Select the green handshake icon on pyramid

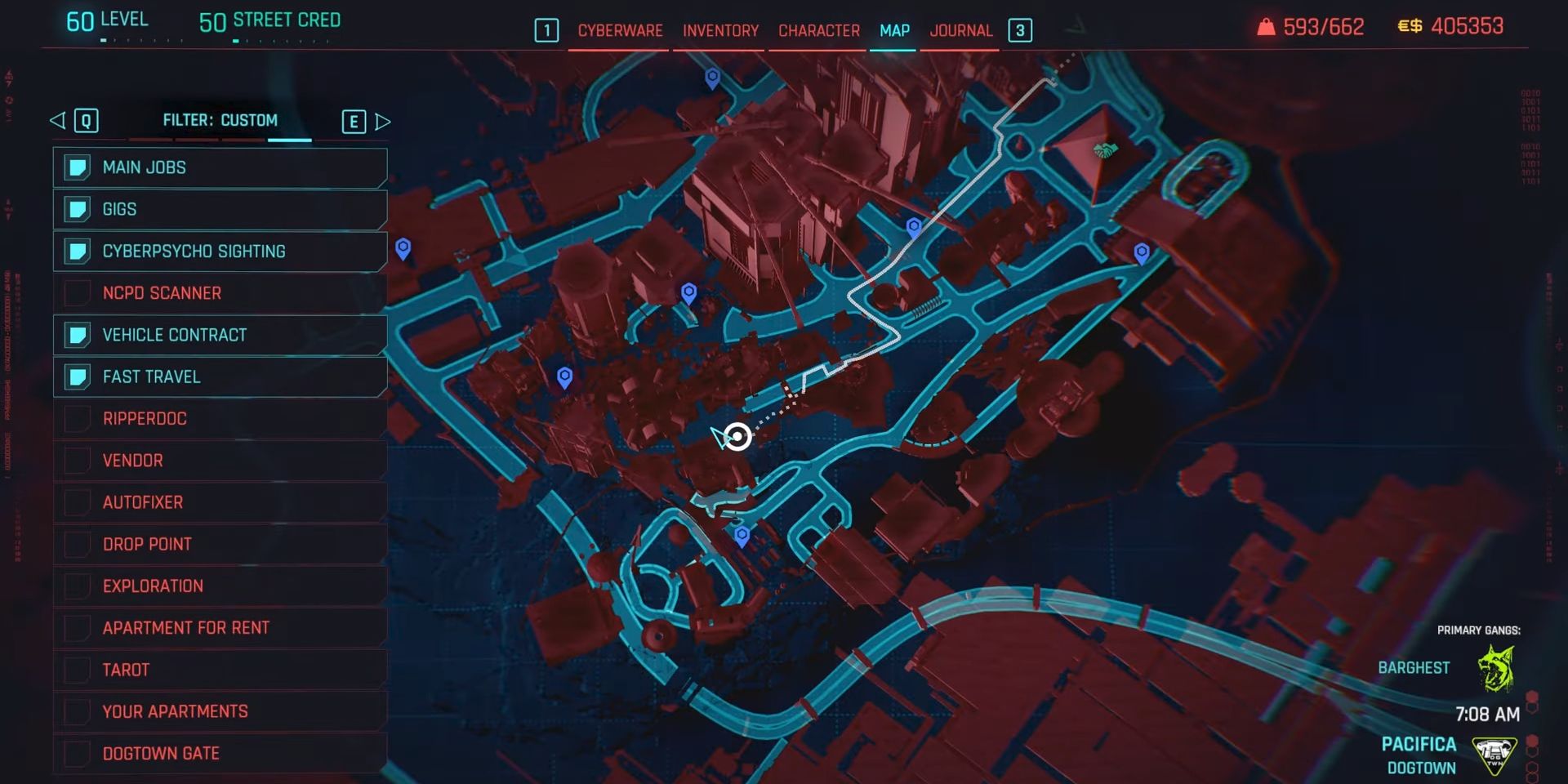click(x=1105, y=150)
